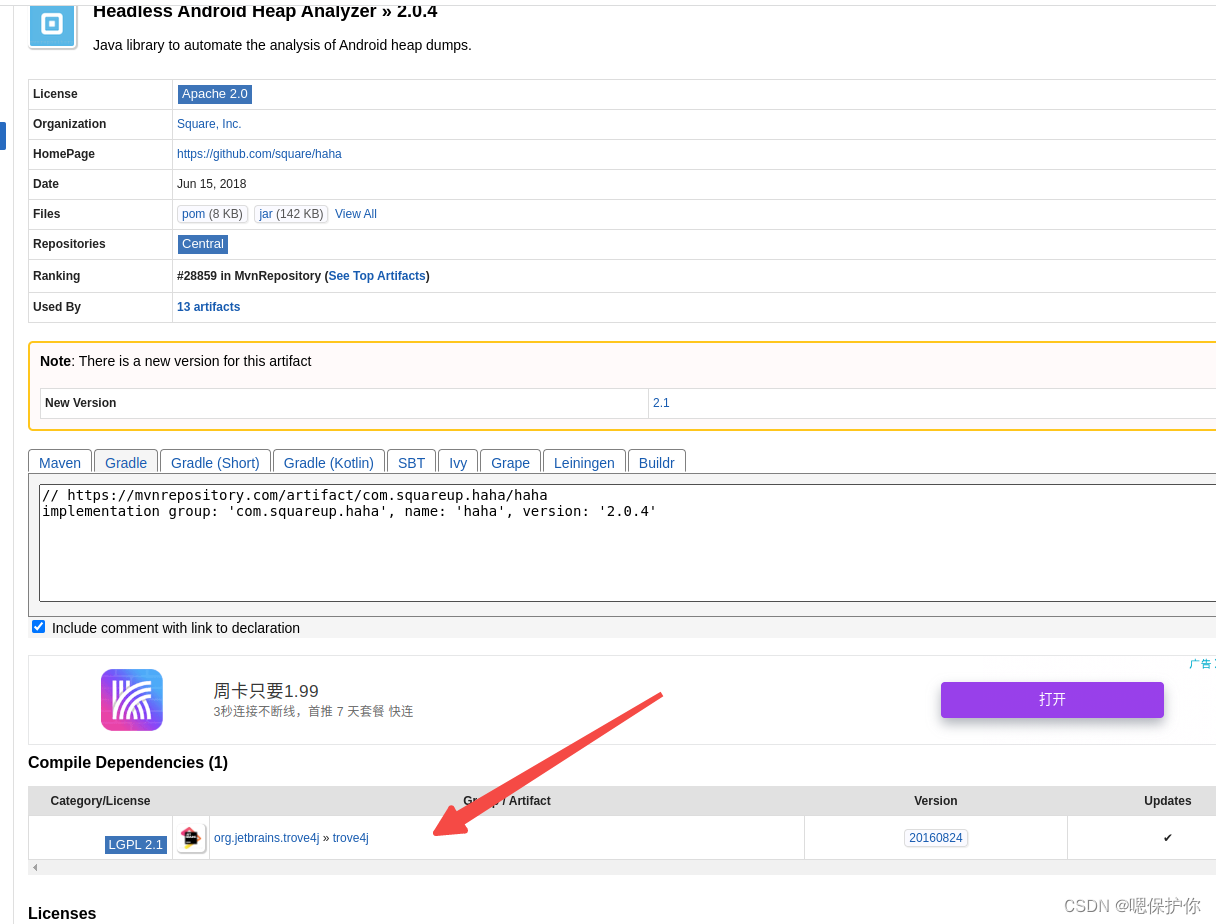The height and width of the screenshot is (924, 1216).
Task: Uncheck 'Include comment with link to declaration'
Action: 38,626
